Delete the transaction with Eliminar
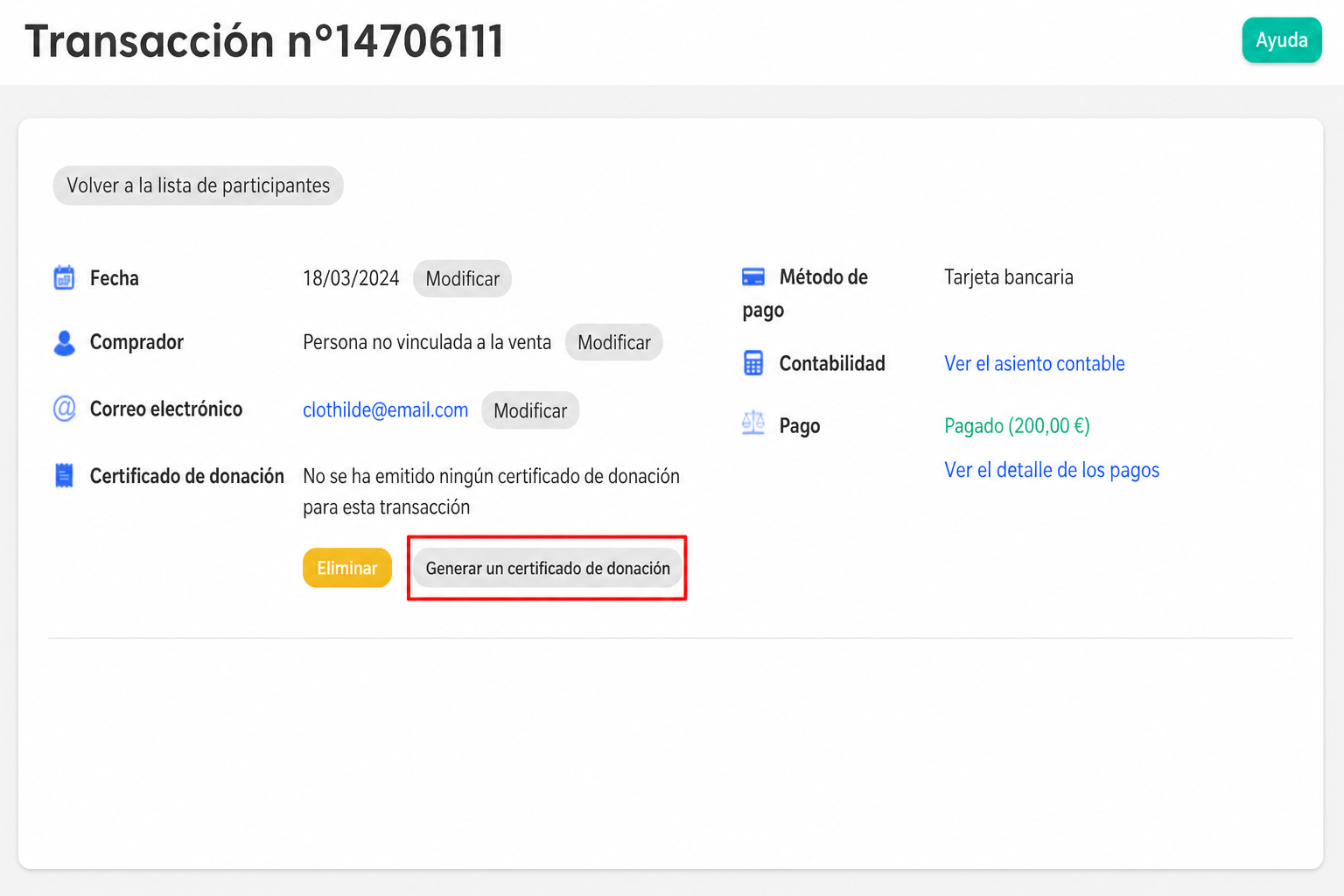The width and height of the screenshot is (1344, 896). [x=347, y=568]
